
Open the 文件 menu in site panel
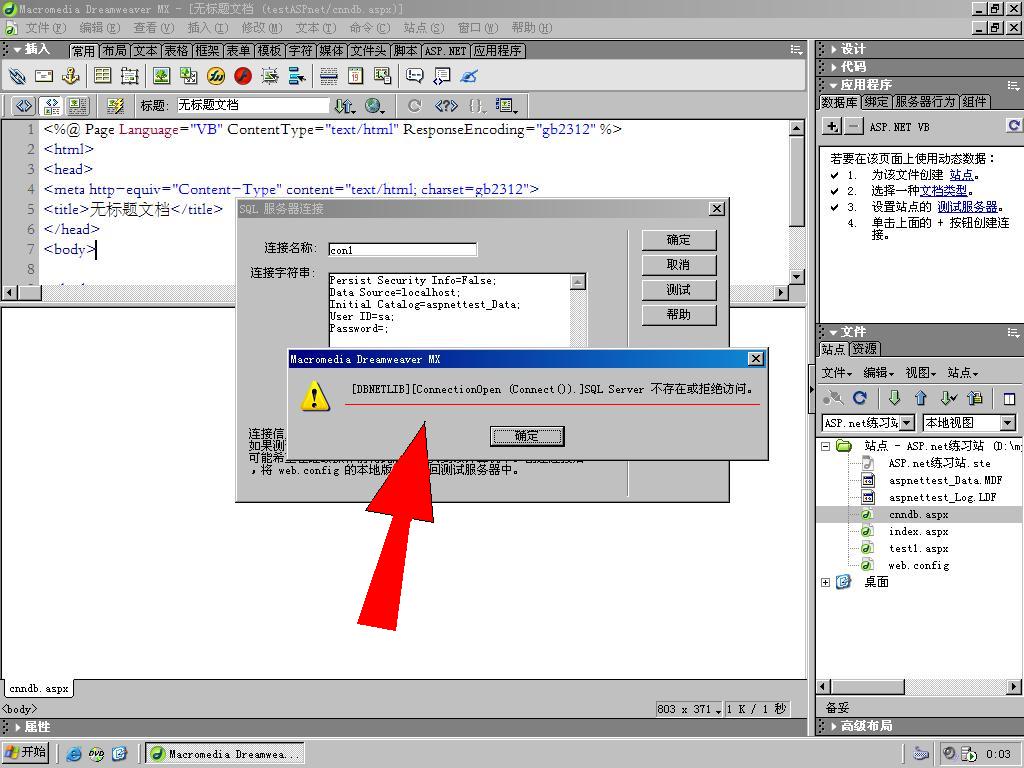pos(837,373)
